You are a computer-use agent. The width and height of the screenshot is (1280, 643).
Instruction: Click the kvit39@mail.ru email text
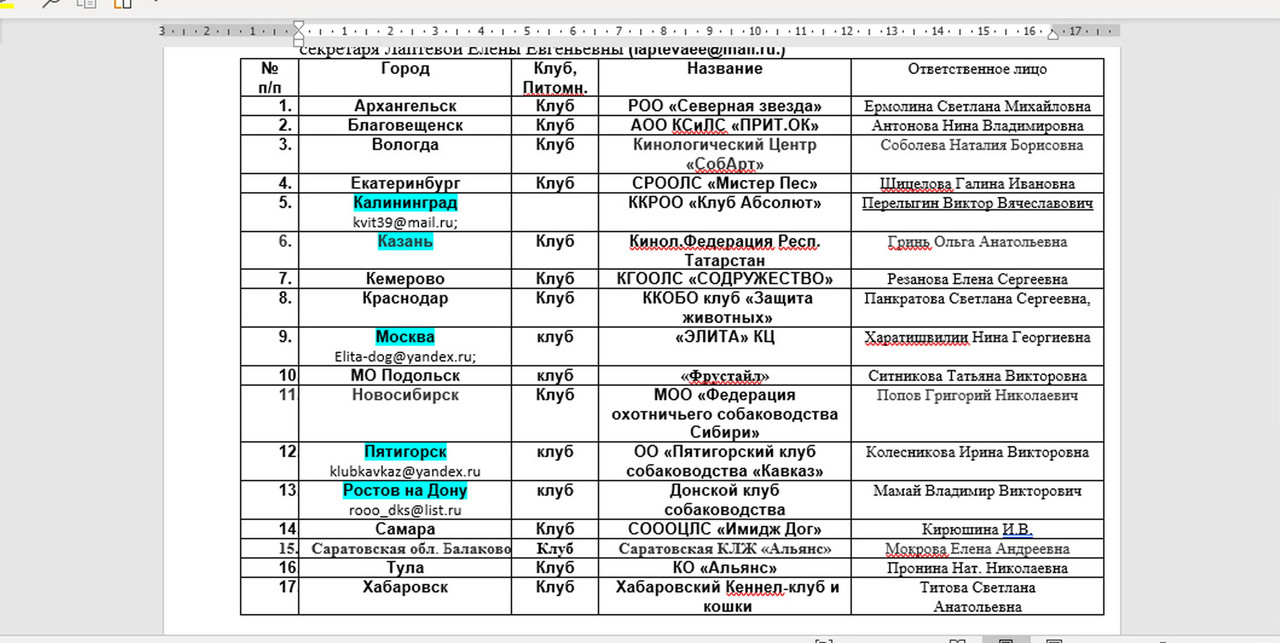(x=405, y=223)
